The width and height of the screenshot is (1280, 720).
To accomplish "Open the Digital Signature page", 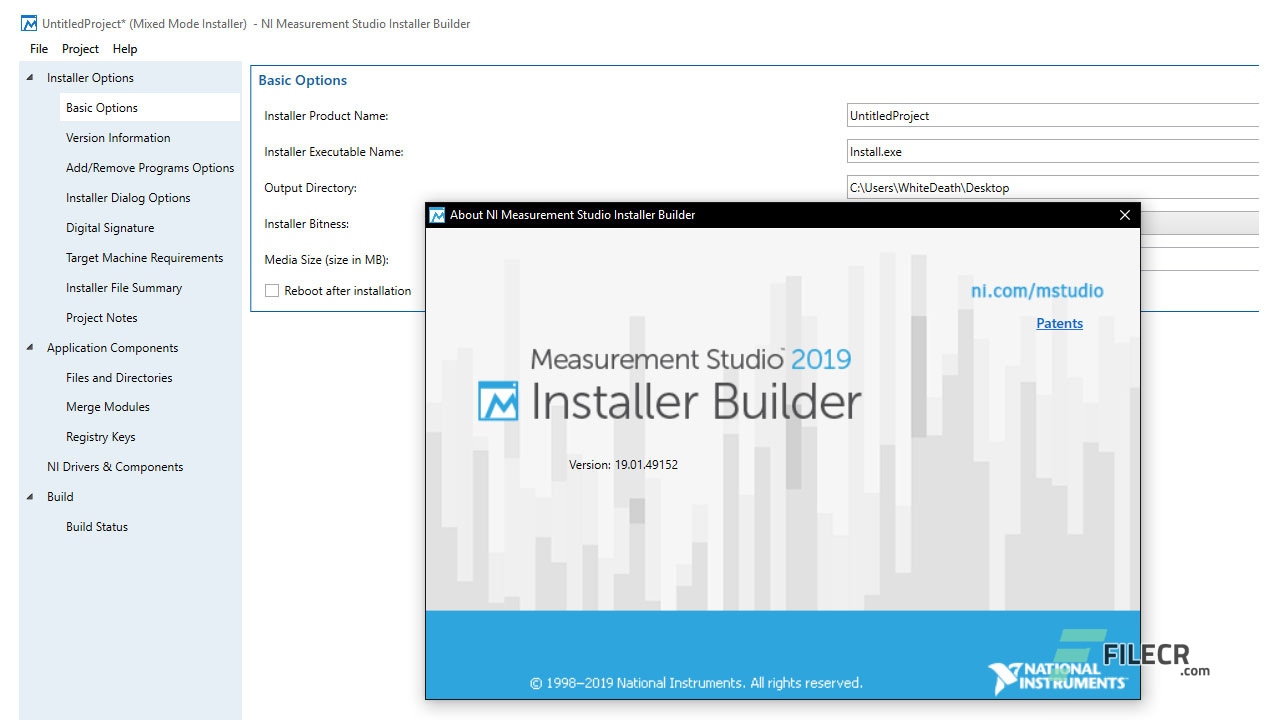I will coord(110,228).
